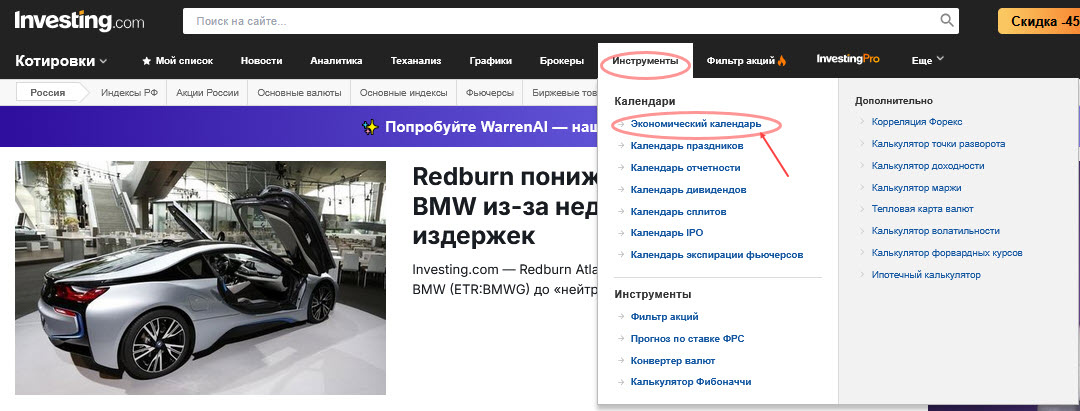Viewport: 1080px width, 411px height.
Task: Open Мой список watchlist
Action: point(178,61)
